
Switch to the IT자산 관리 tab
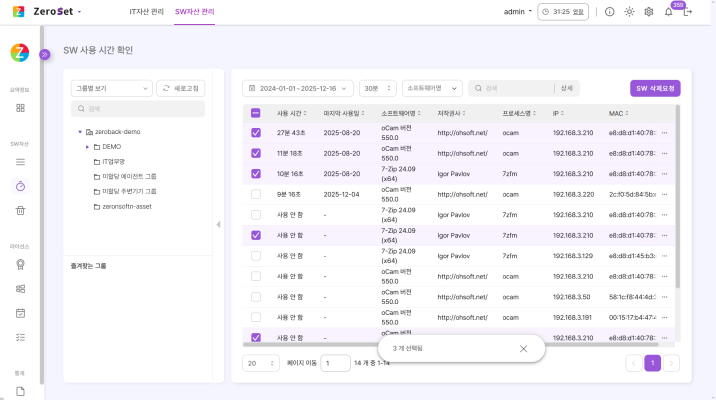[x=146, y=12]
